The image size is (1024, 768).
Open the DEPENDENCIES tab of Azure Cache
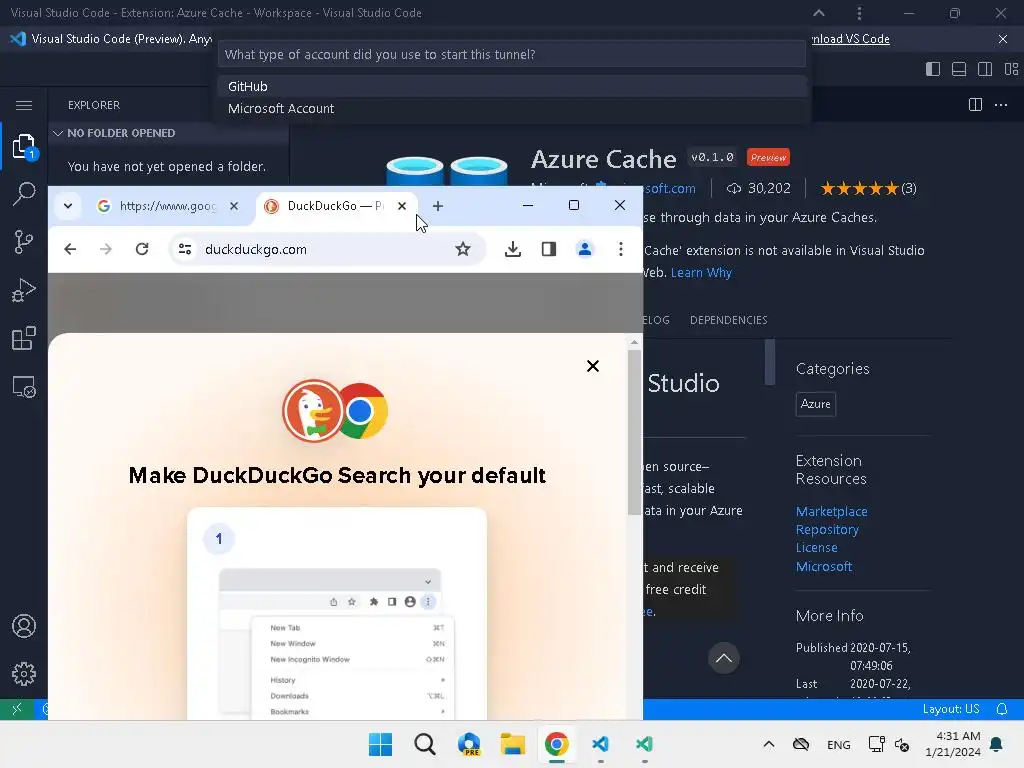tap(728, 320)
